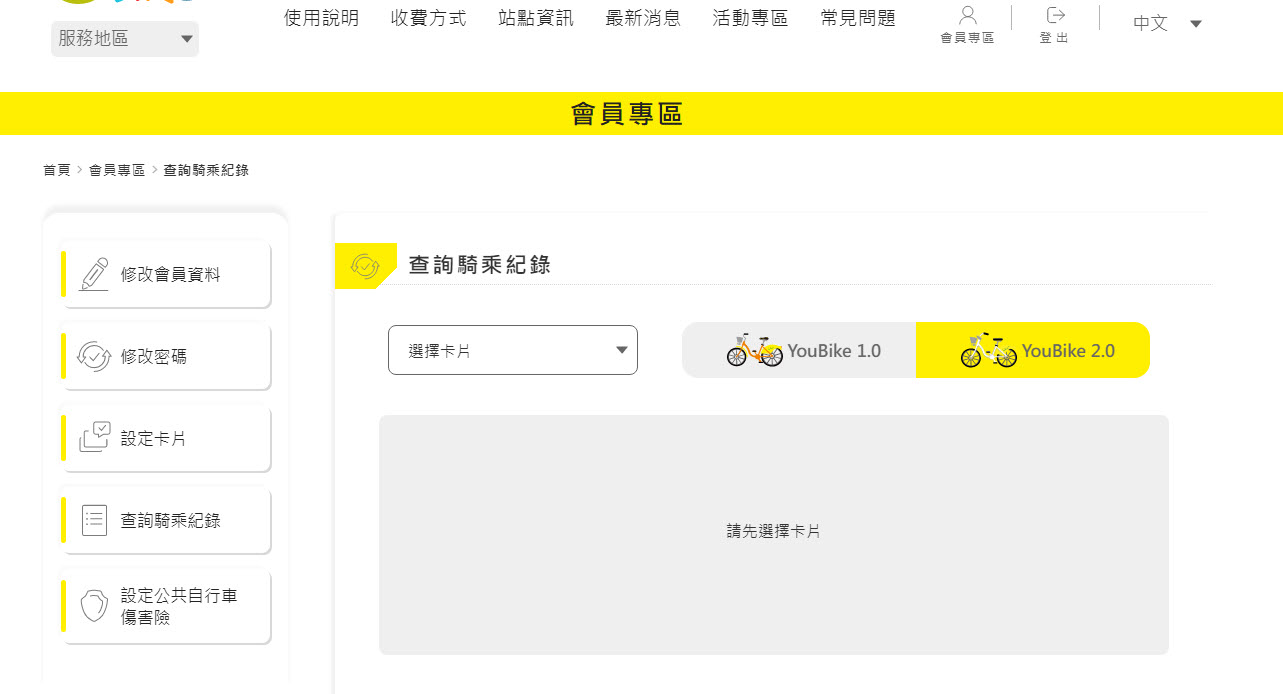The image size is (1283, 694).
Task: Click the orange YouBike 1.0 bicycle icon
Action: point(755,350)
